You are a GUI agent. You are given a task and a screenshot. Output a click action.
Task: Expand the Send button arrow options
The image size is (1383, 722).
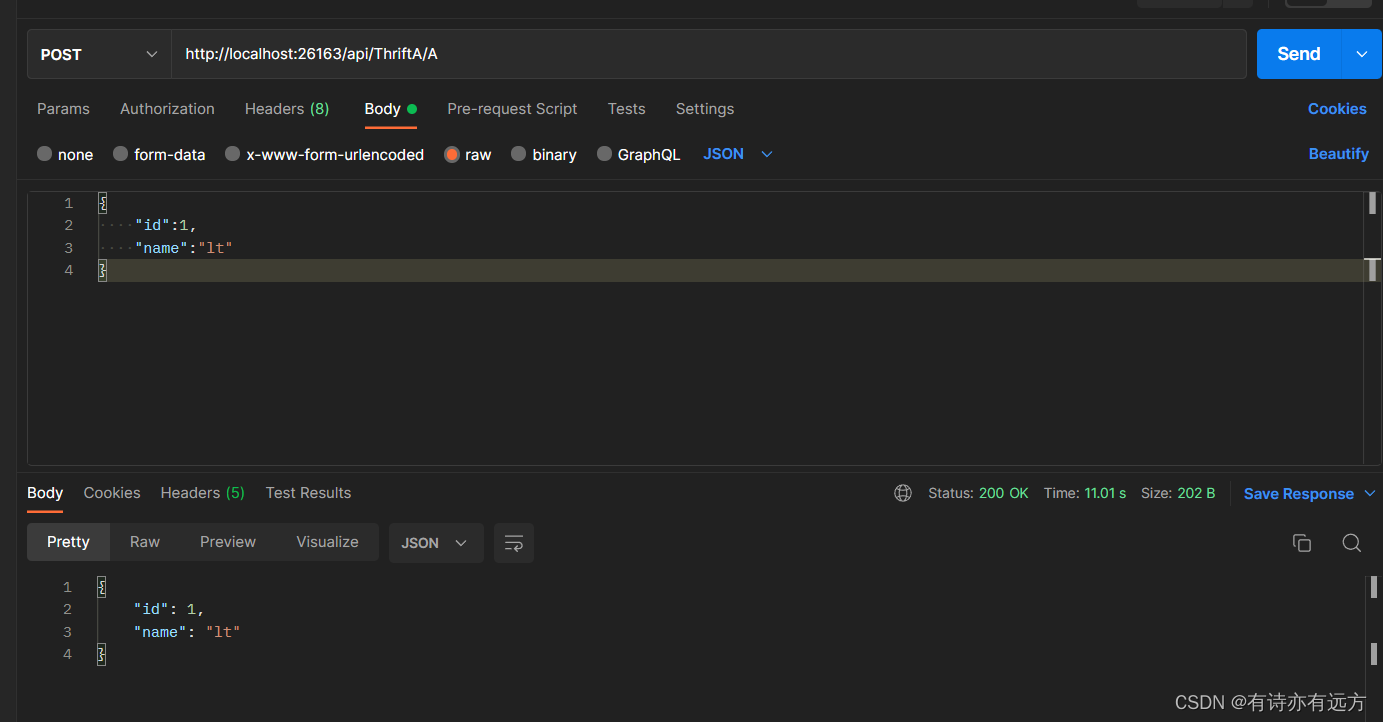coord(1361,54)
